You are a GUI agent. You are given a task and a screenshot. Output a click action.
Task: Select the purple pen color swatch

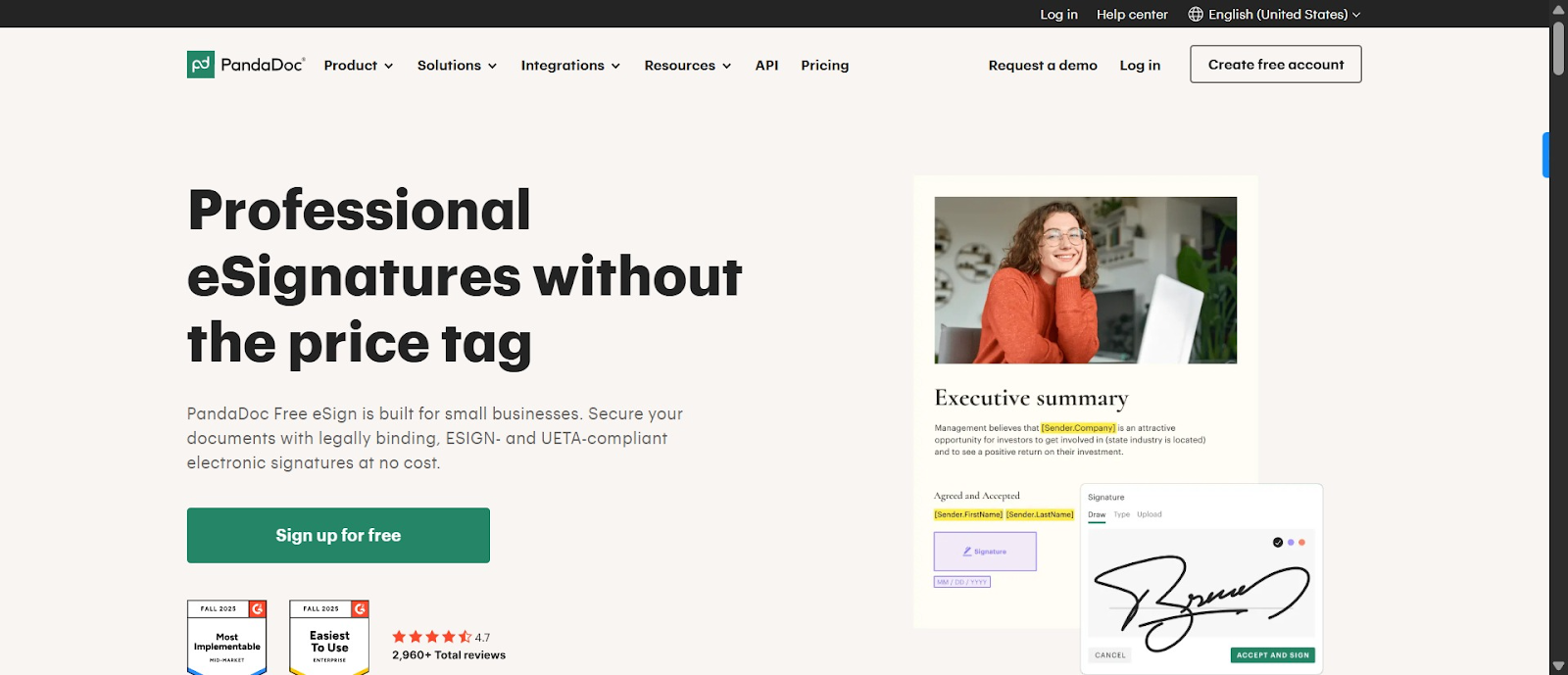pyautogui.click(x=1291, y=542)
